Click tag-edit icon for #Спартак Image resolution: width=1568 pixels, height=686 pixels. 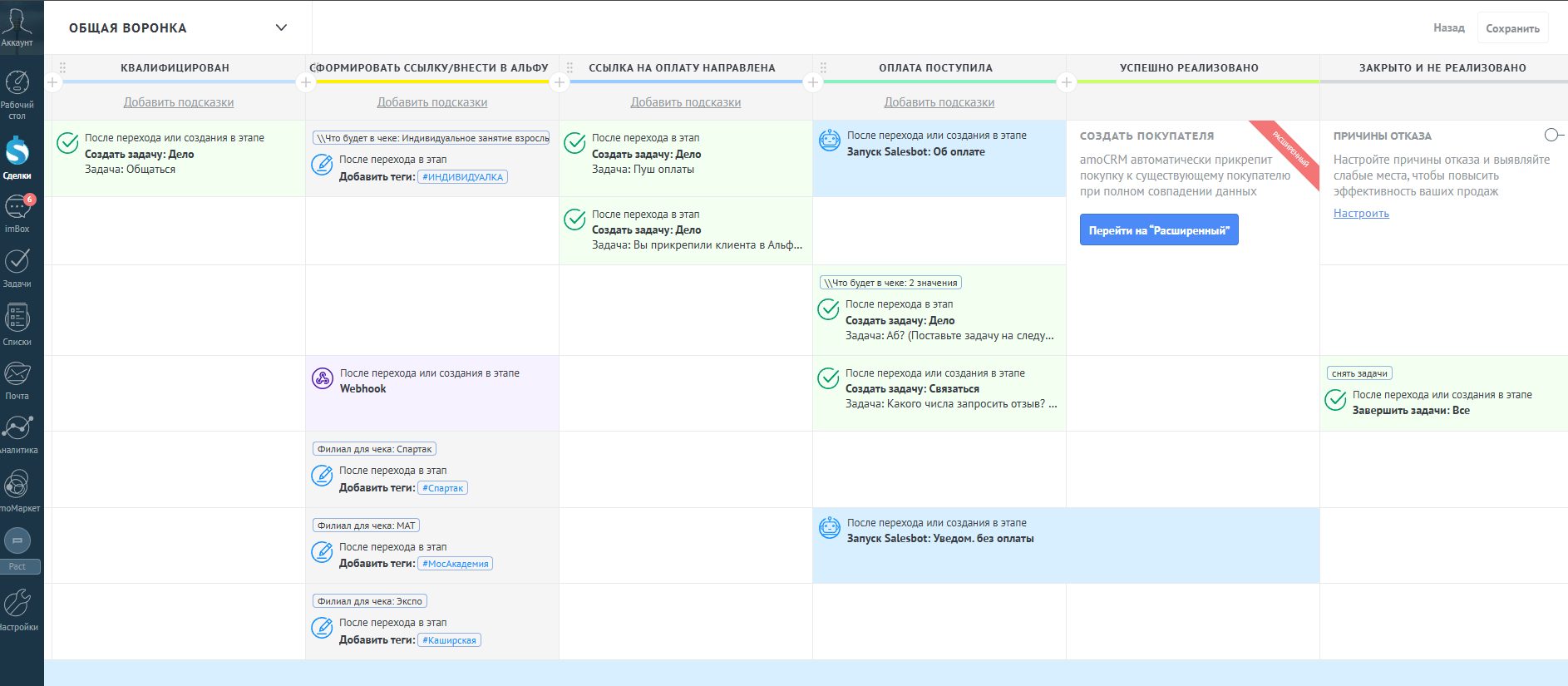coord(322,476)
